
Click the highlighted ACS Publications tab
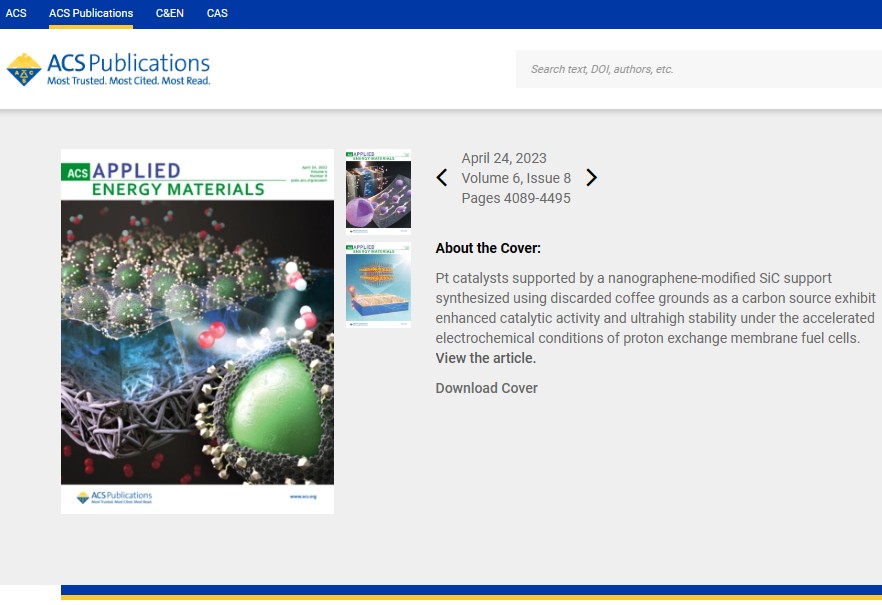(x=89, y=13)
